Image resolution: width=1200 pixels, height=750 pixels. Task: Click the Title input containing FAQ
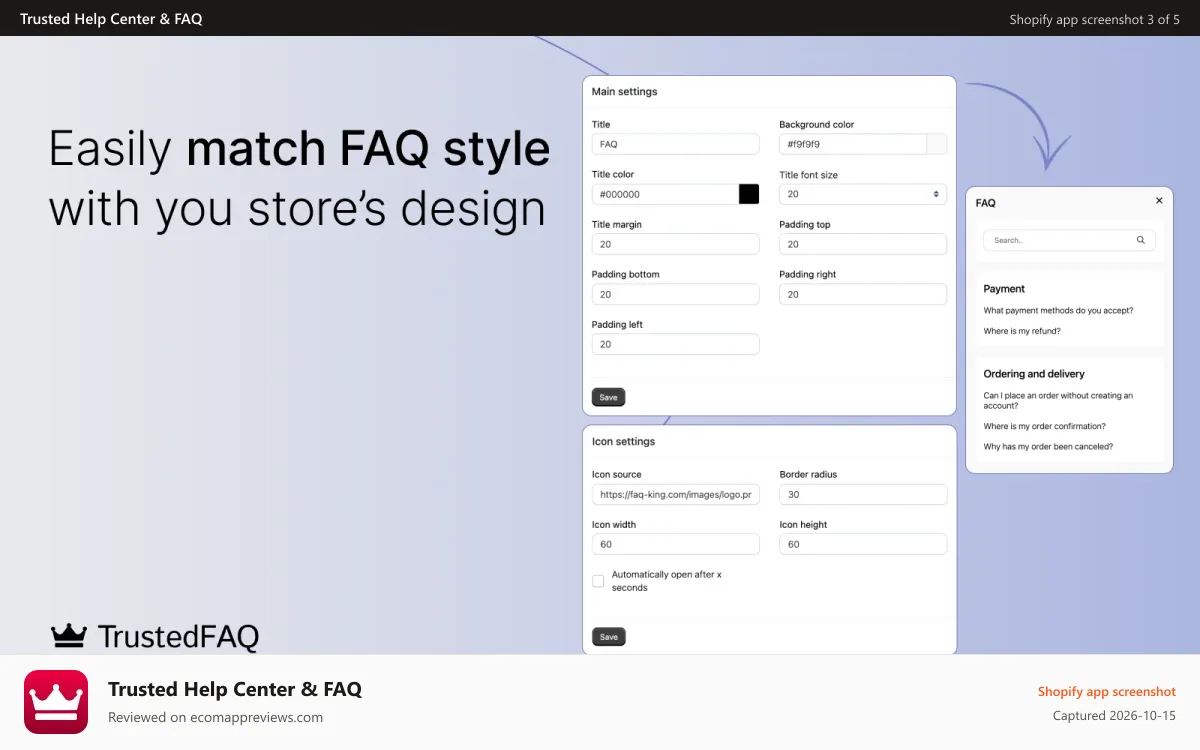click(x=675, y=144)
